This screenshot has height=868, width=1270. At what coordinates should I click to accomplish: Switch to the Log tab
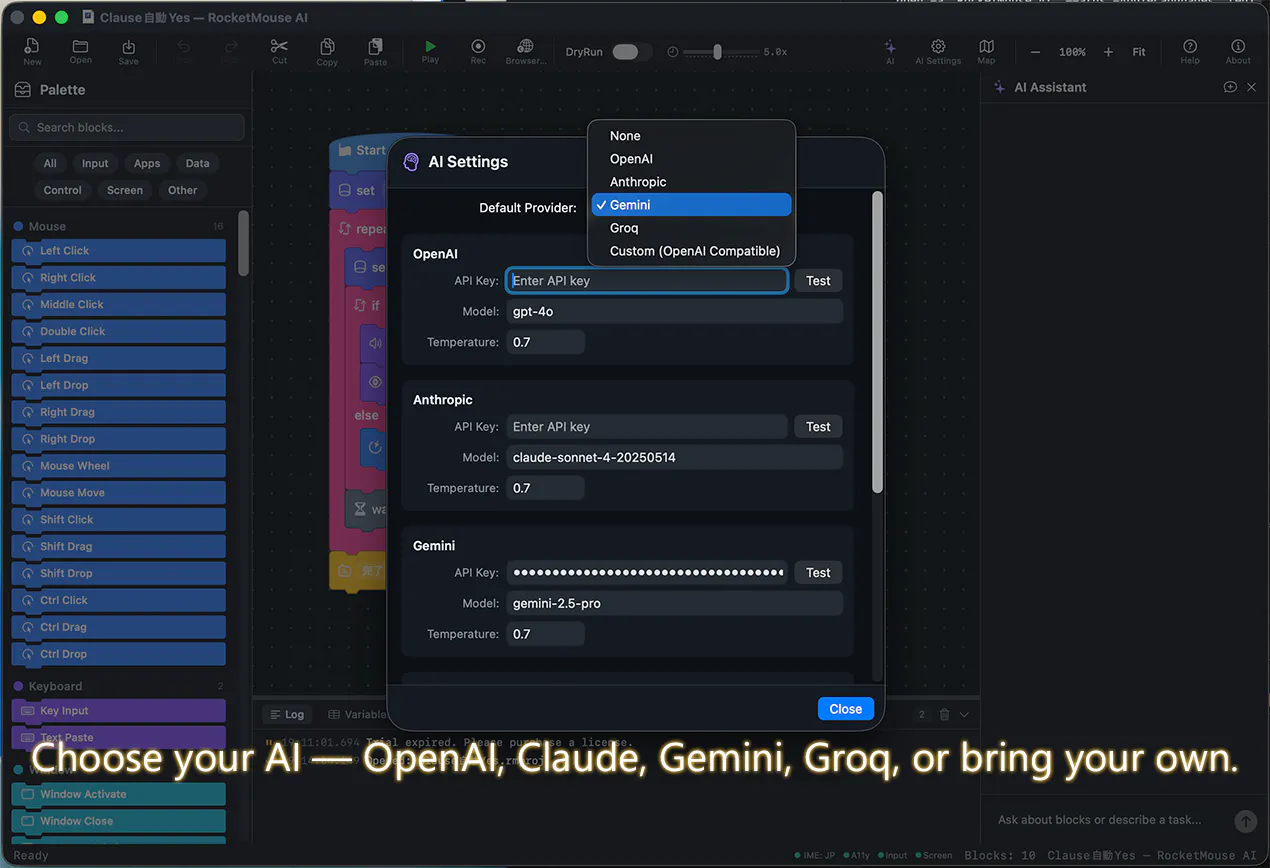point(287,714)
